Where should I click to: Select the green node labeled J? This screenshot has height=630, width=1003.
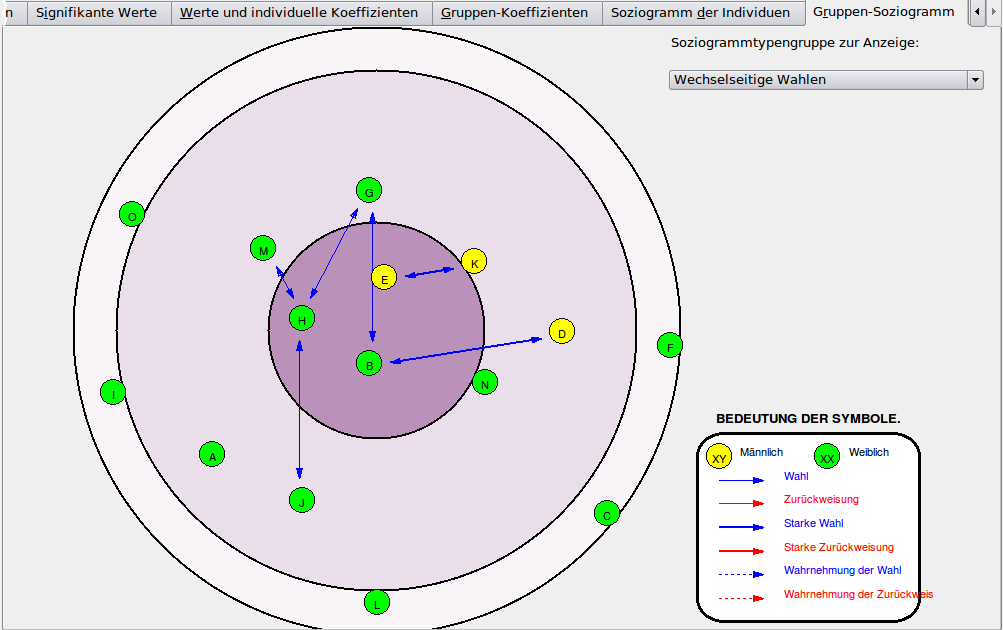302,501
